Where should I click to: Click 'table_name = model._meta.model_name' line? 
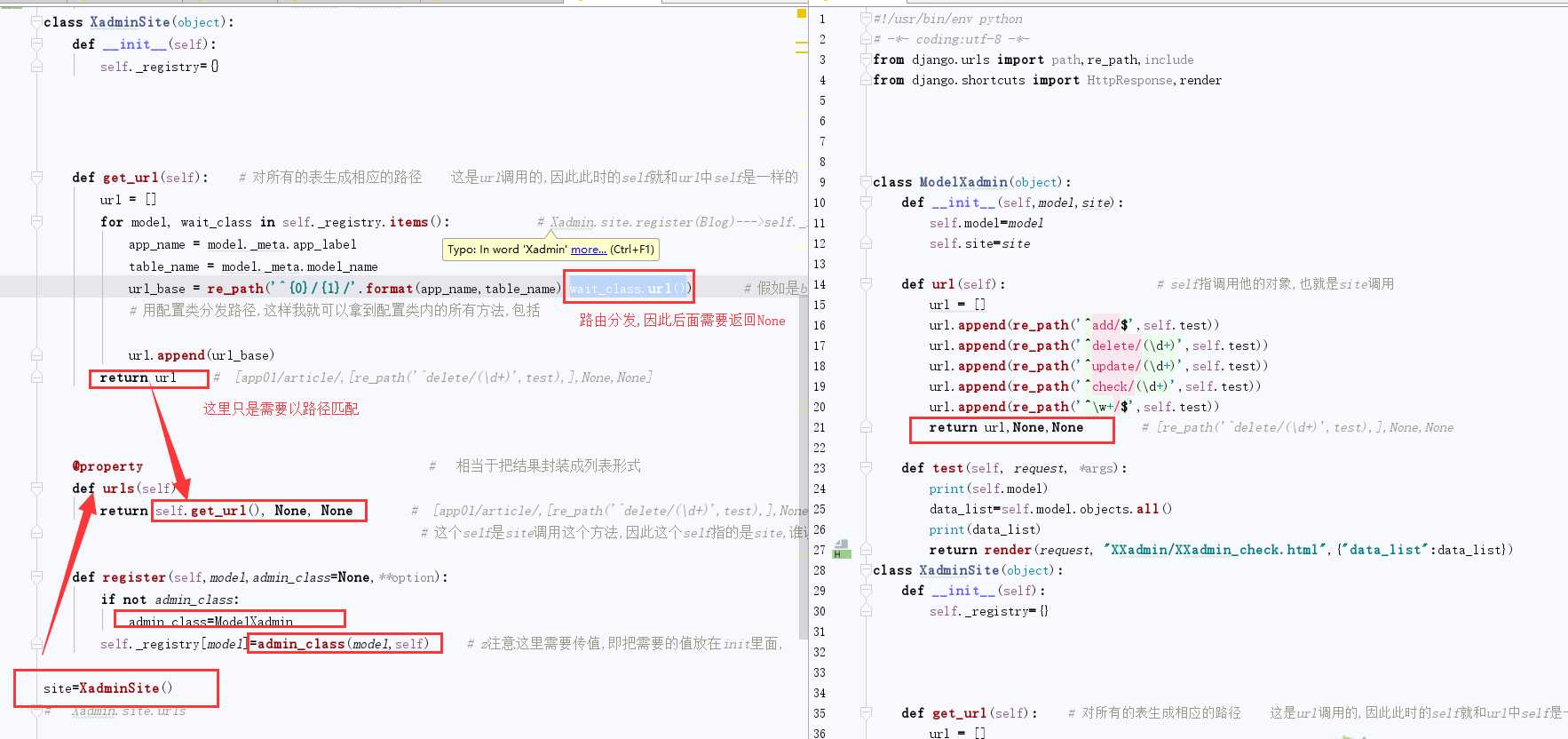[253, 266]
